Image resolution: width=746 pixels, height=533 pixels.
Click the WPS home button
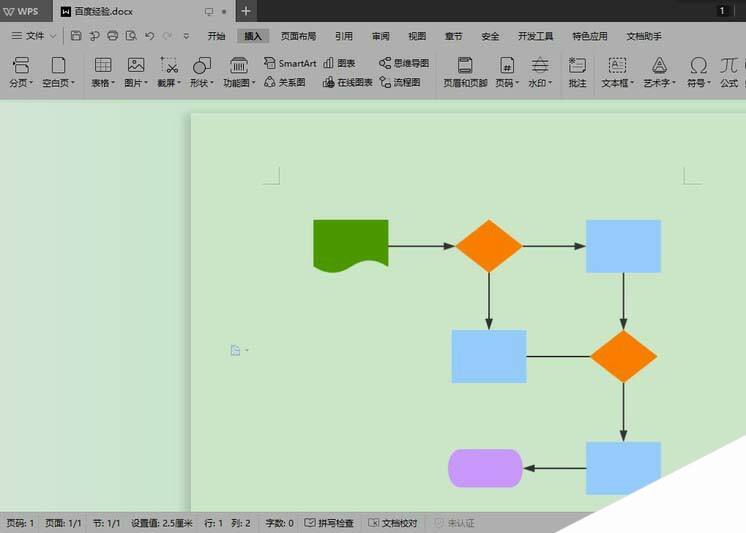[x=21, y=11]
